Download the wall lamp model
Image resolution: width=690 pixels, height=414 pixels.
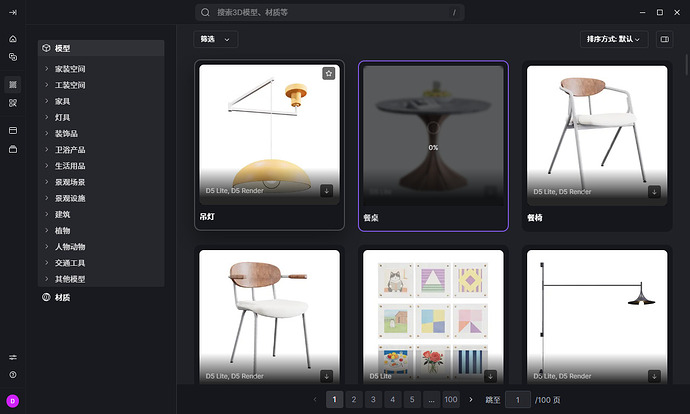[654, 375]
